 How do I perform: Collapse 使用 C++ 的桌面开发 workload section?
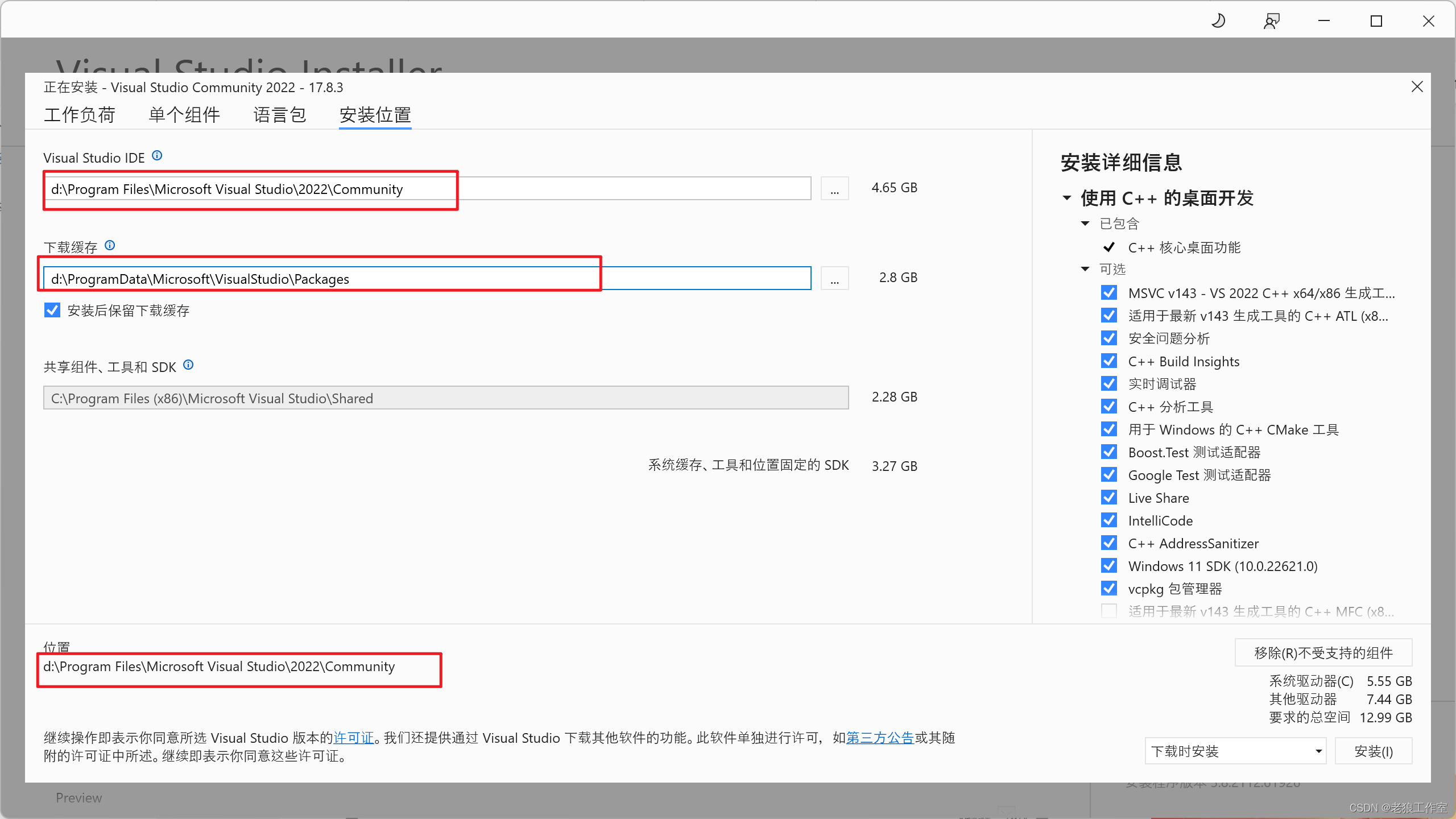(1067, 198)
